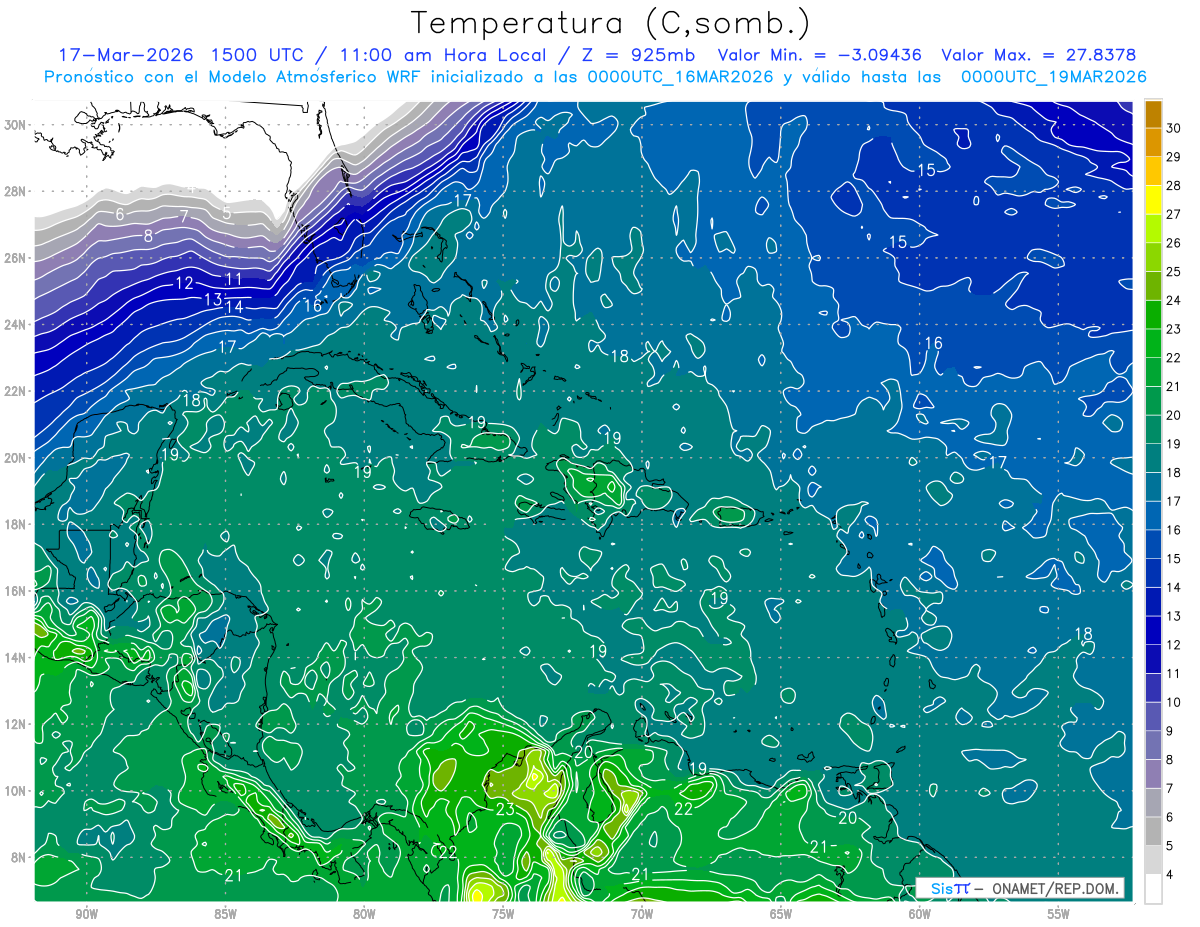
Task: Click the title 'Temperatura (C,somb.)'
Action: [611, 23]
